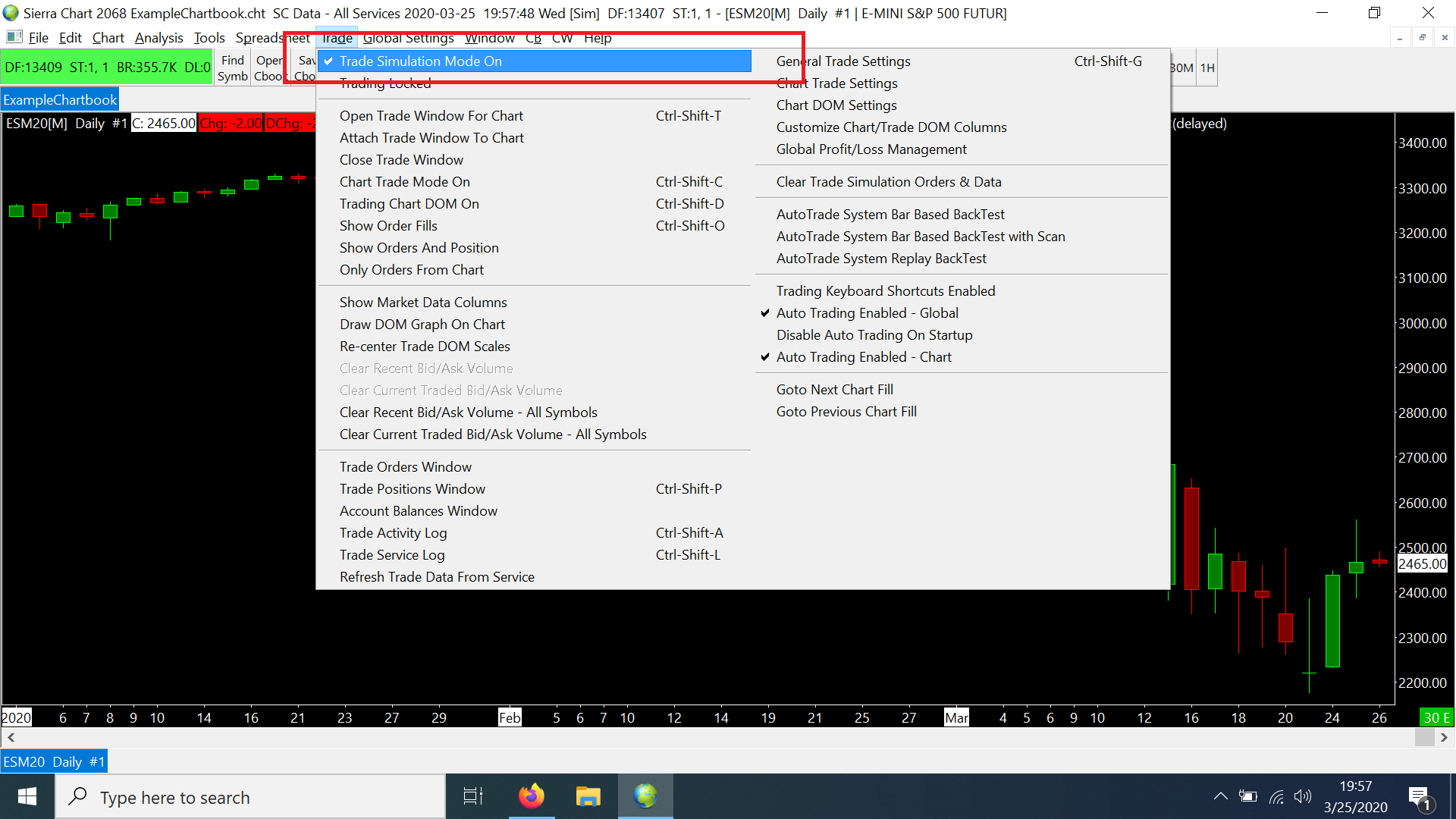Toggle Auto Trading Enabled - Global
The width and height of the screenshot is (1456, 819).
867,313
